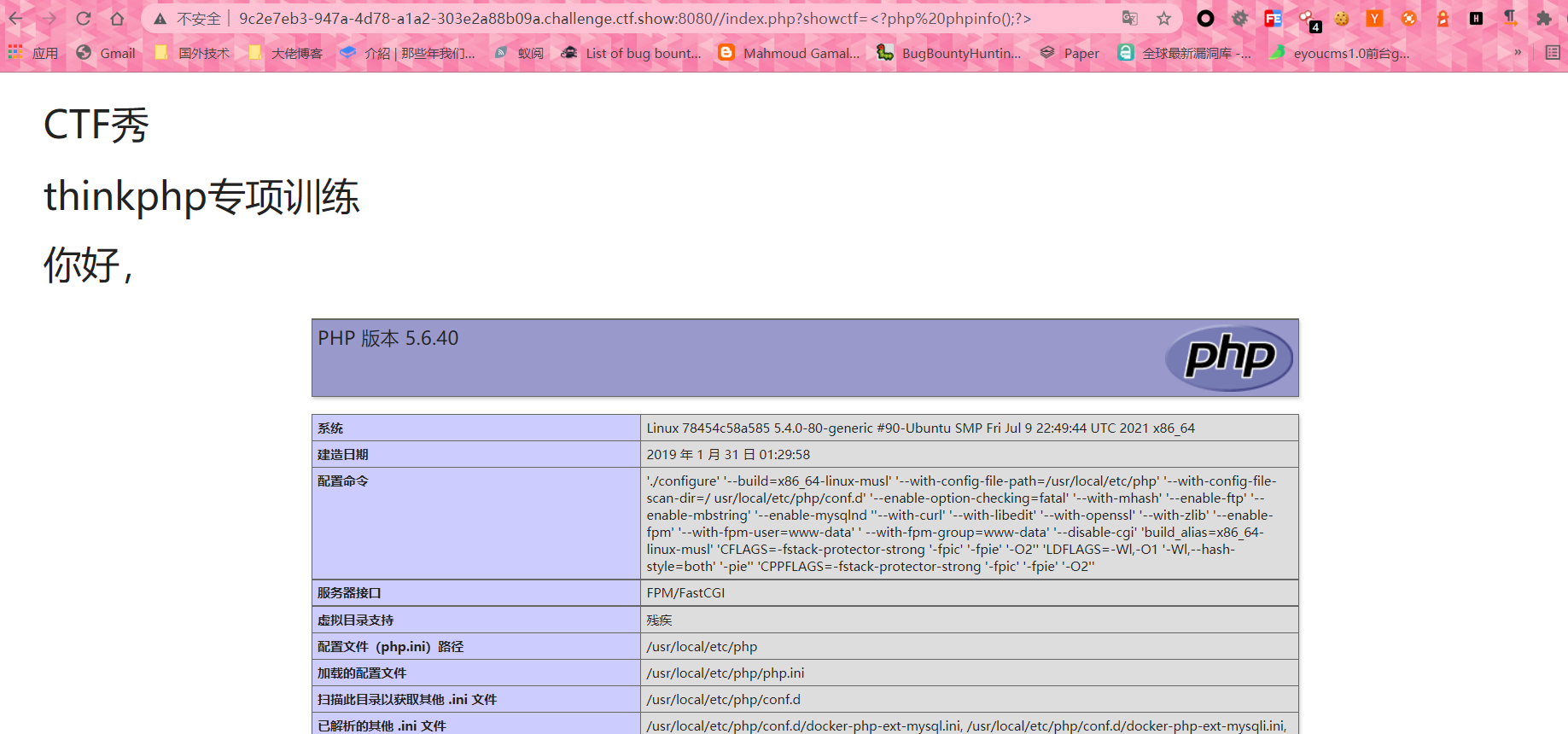1568x734 pixels.
Task: Open the Mahmoud Gamal... bookmark
Action: coord(790,53)
